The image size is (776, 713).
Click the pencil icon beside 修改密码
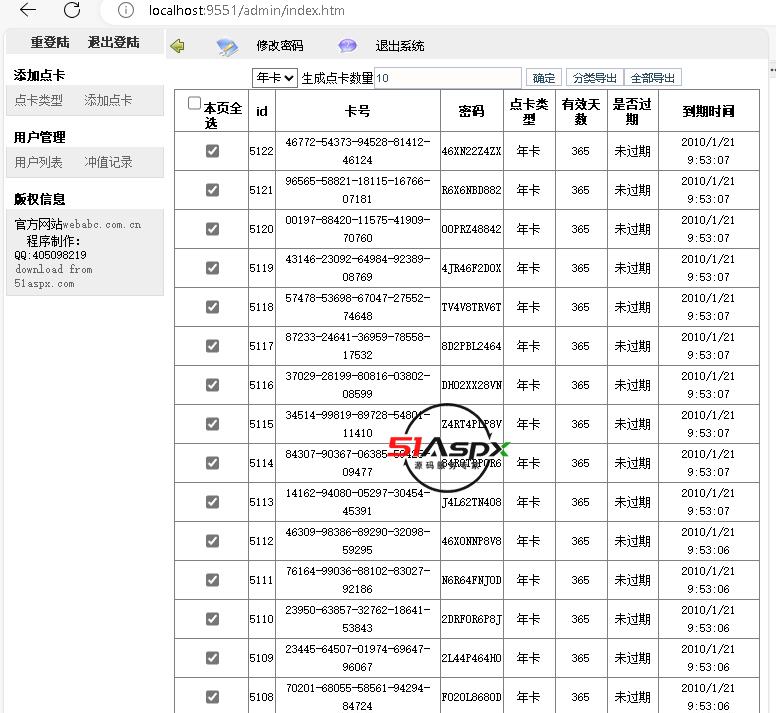(x=227, y=47)
